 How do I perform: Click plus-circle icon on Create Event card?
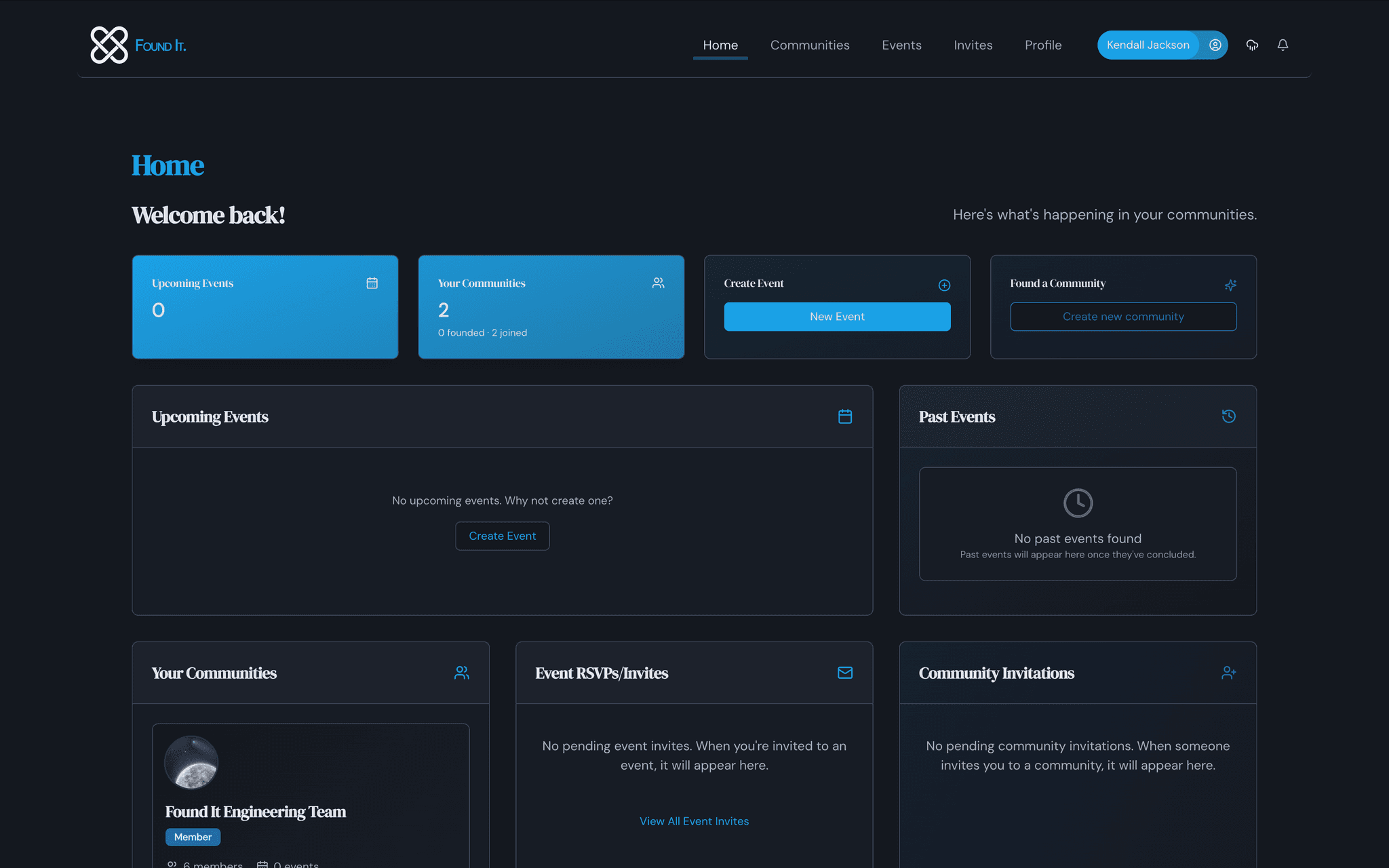pyautogui.click(x=944, y=285)
